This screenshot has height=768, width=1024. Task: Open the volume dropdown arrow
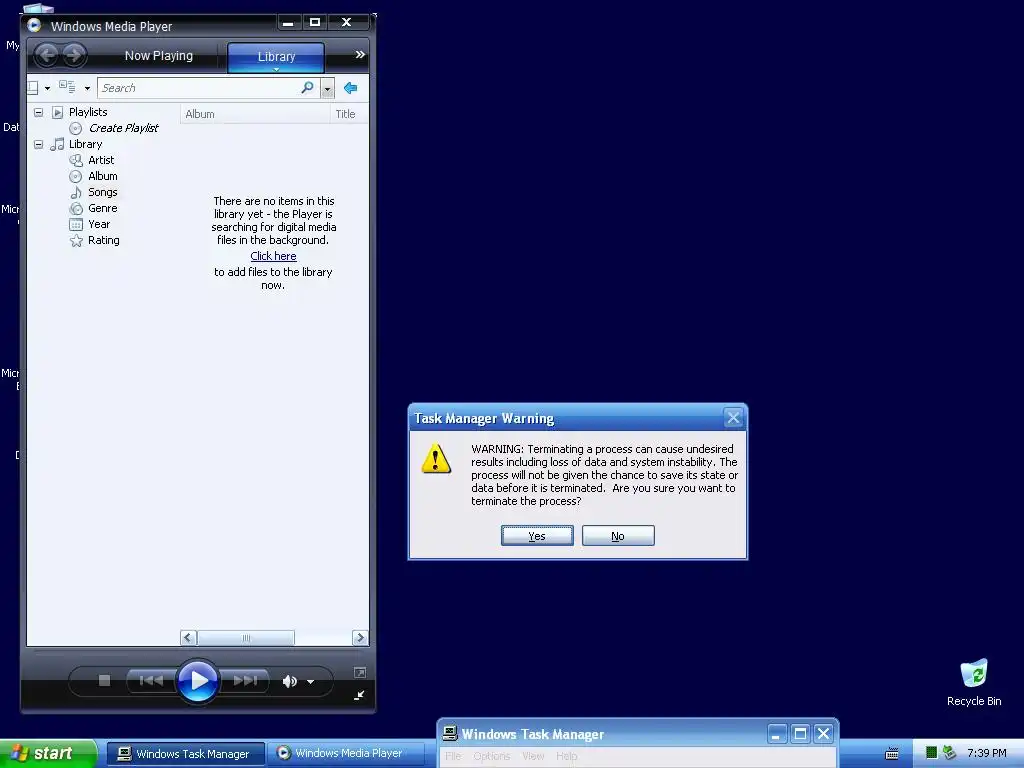click(x=311, y=682)
